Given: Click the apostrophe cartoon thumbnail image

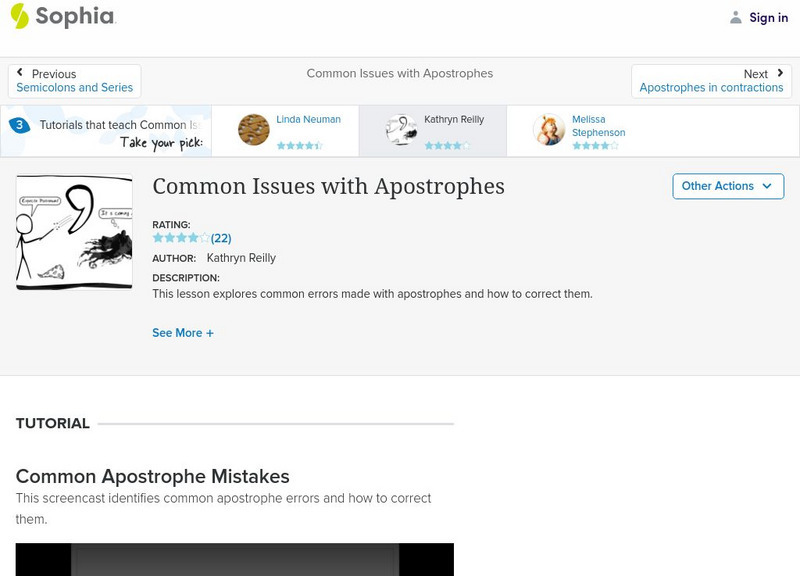Looking at the screenshot, I should pyautogui.click(x=74, y=232).
